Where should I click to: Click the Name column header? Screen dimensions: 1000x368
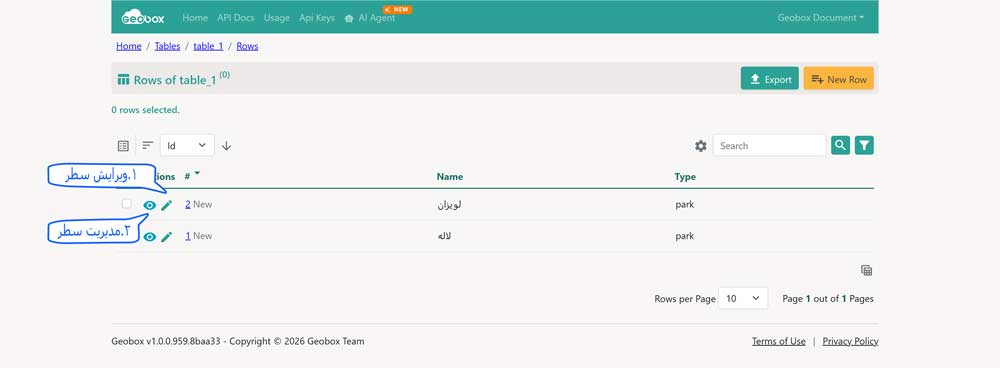click(450, 177)
